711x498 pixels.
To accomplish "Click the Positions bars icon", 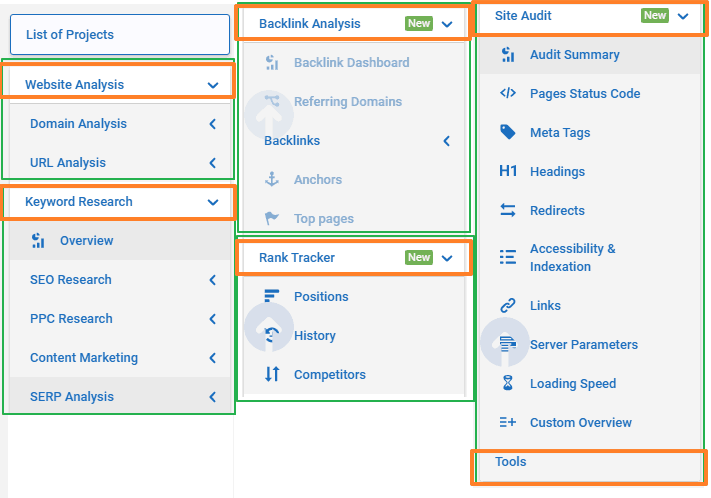I will tap(272, 296).
